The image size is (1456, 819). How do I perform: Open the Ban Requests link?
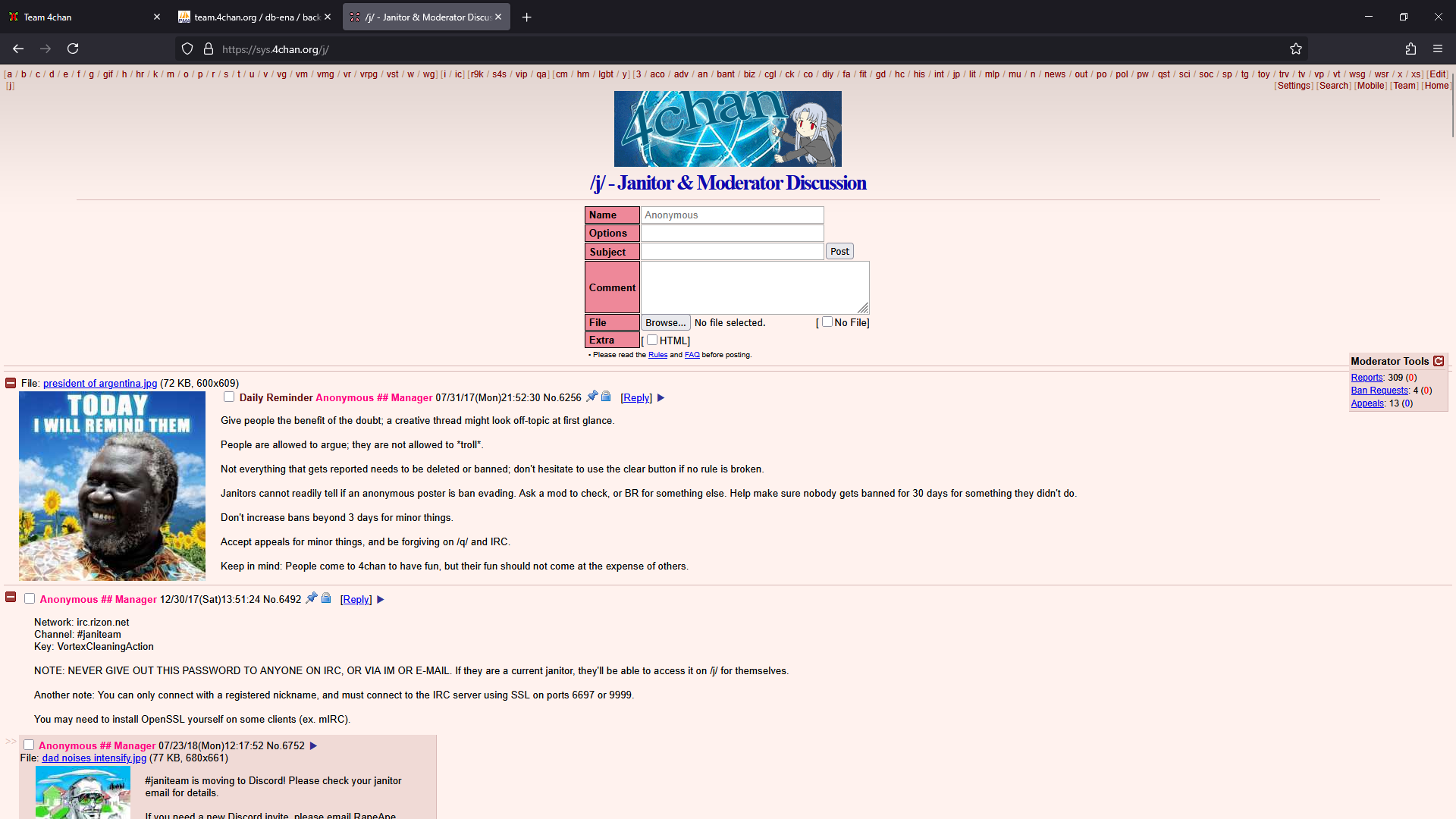[1379, 391]
